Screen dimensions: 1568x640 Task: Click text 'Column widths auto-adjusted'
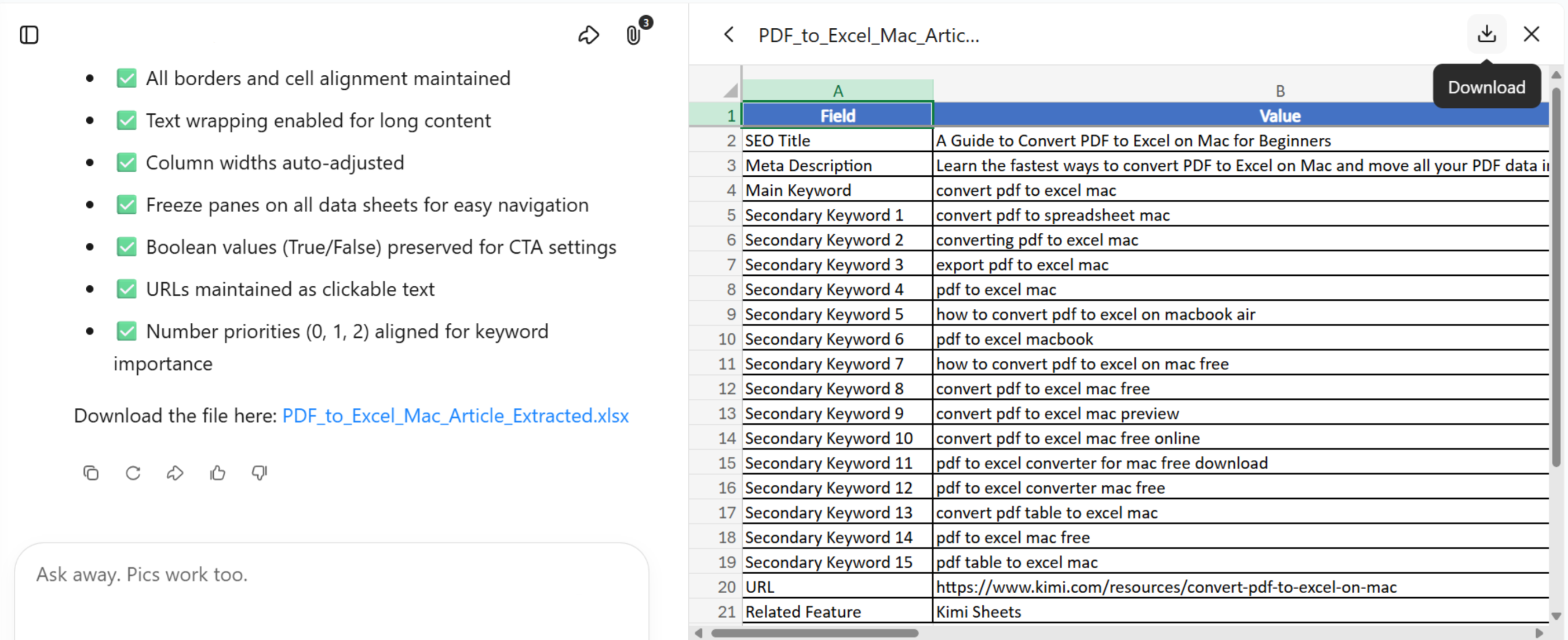[x=275, y=162]
